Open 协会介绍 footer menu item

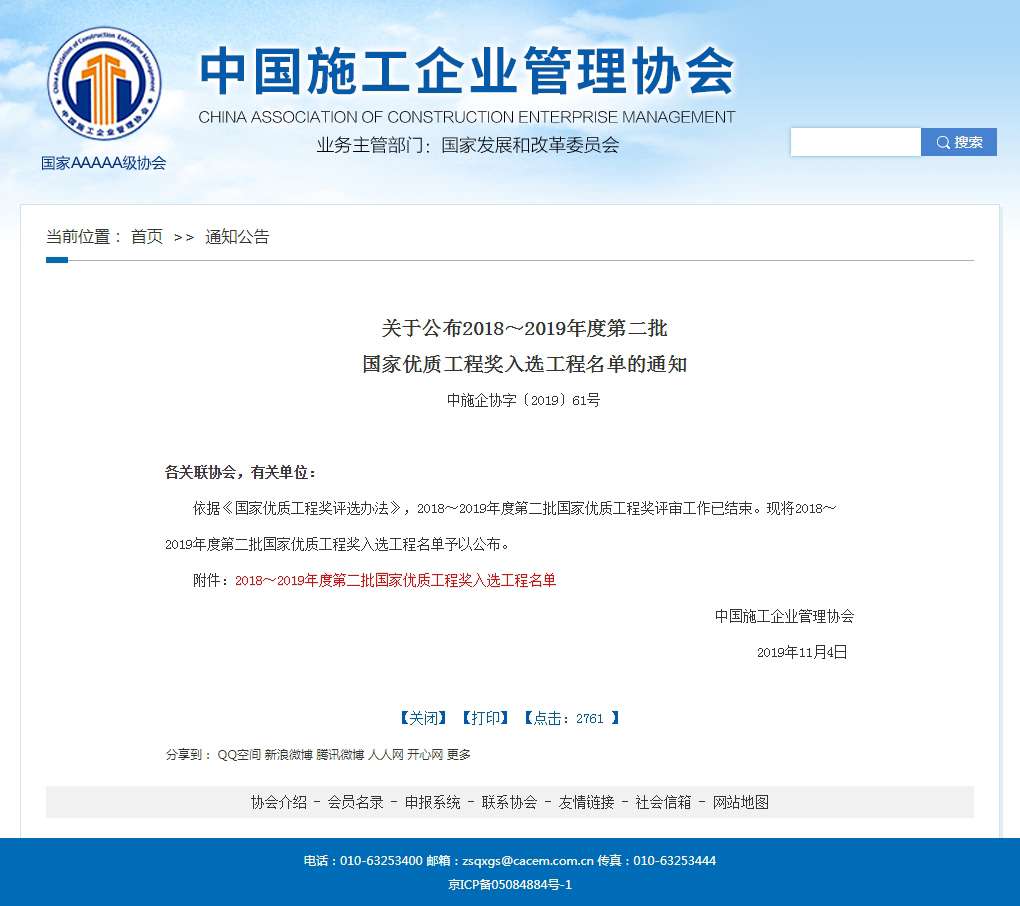coord(279,802)
